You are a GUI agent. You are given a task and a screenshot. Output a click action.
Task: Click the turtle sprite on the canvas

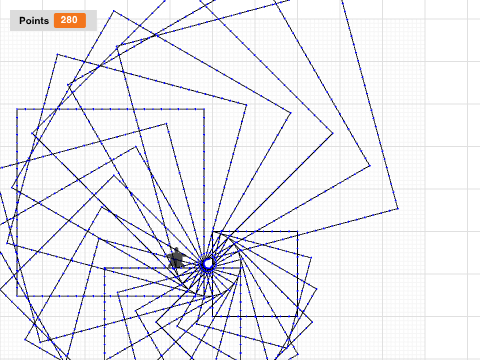pos(176,259)
